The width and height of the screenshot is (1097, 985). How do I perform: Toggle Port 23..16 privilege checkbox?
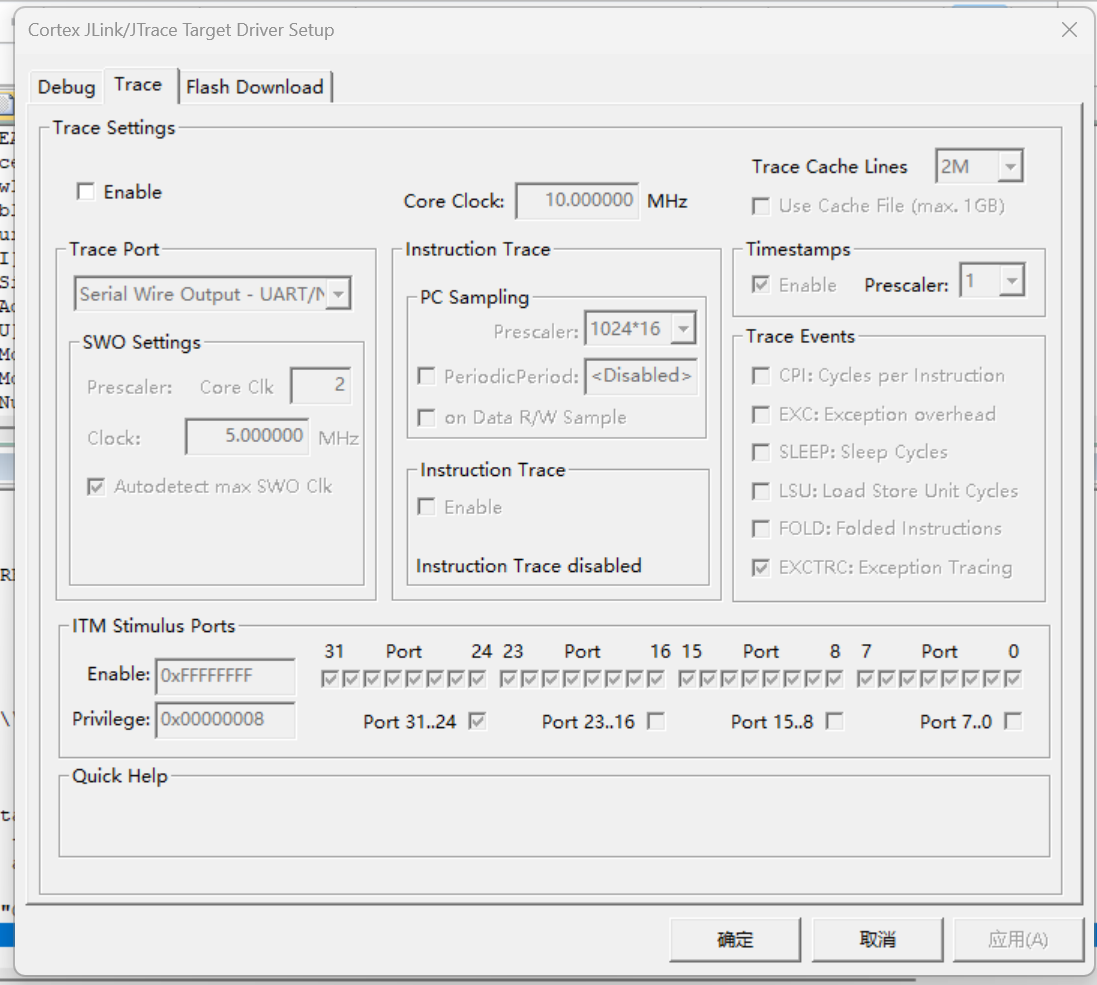pyautogui.click(x=656, y=721)
